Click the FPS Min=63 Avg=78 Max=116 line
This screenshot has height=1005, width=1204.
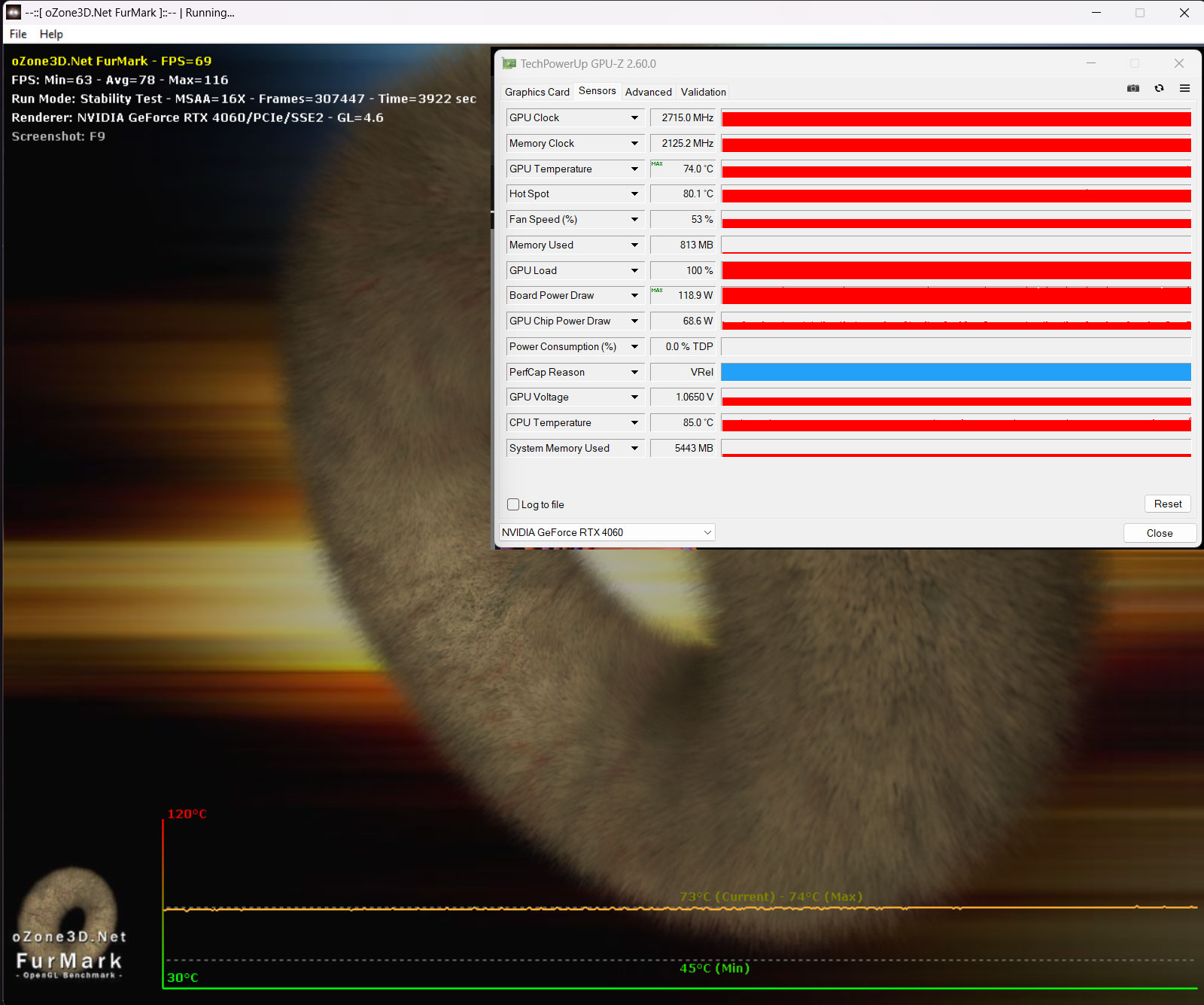pyautogui.click(x=120, y=80)
